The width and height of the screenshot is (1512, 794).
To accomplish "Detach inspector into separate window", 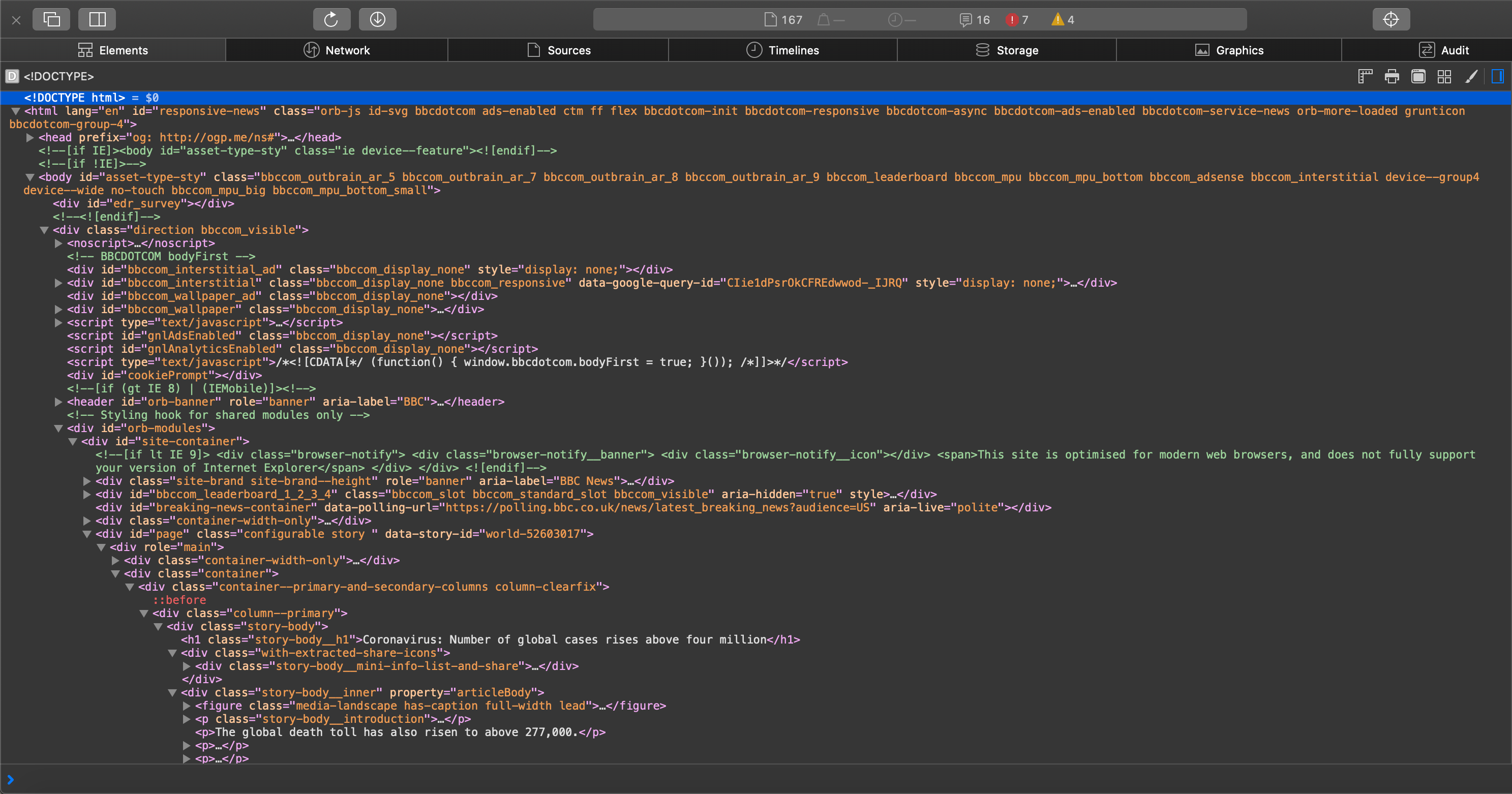I will click(x=52, y=19).
